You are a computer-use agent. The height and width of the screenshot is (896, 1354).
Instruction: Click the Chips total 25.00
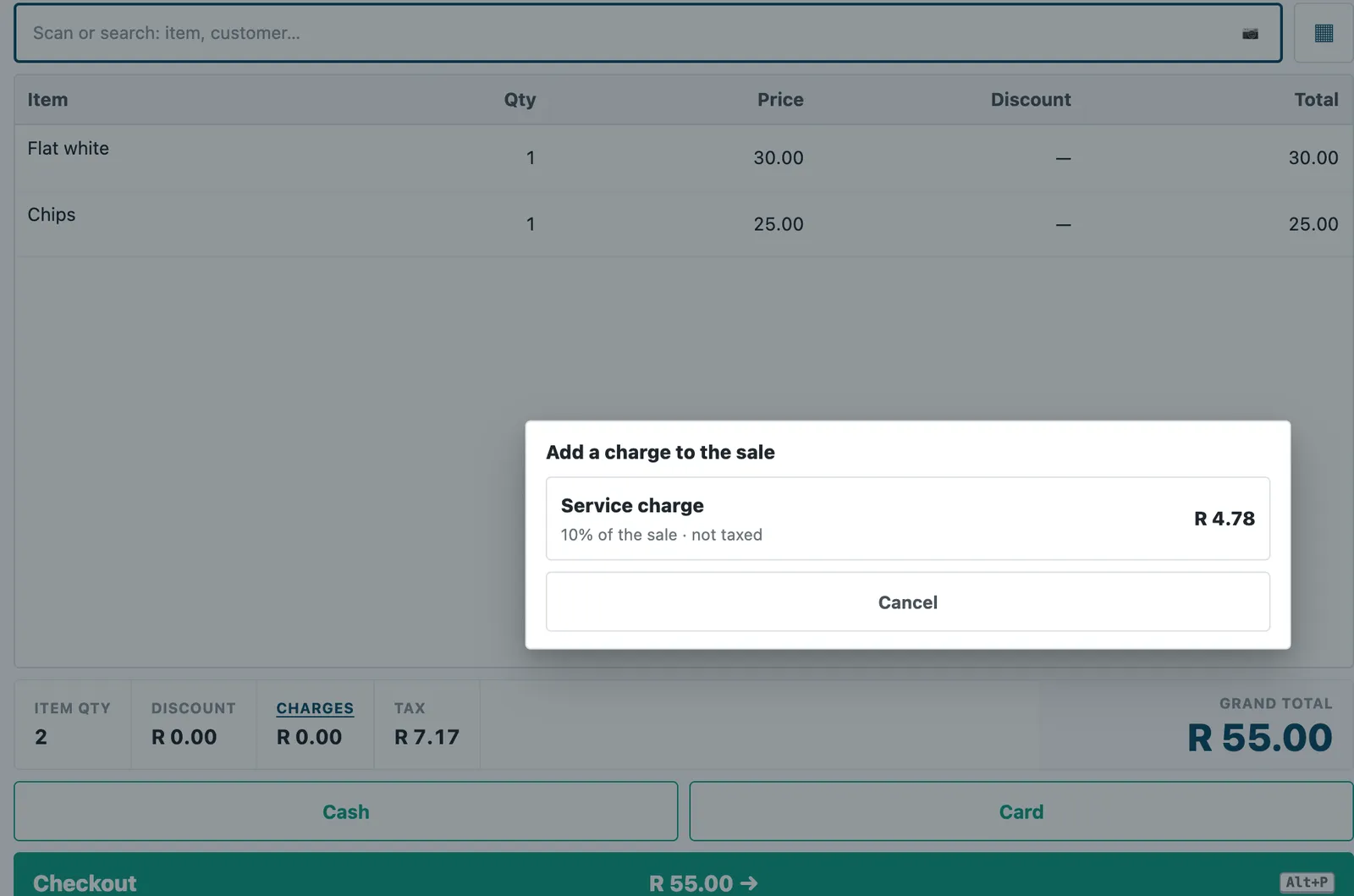(1313, 224)
